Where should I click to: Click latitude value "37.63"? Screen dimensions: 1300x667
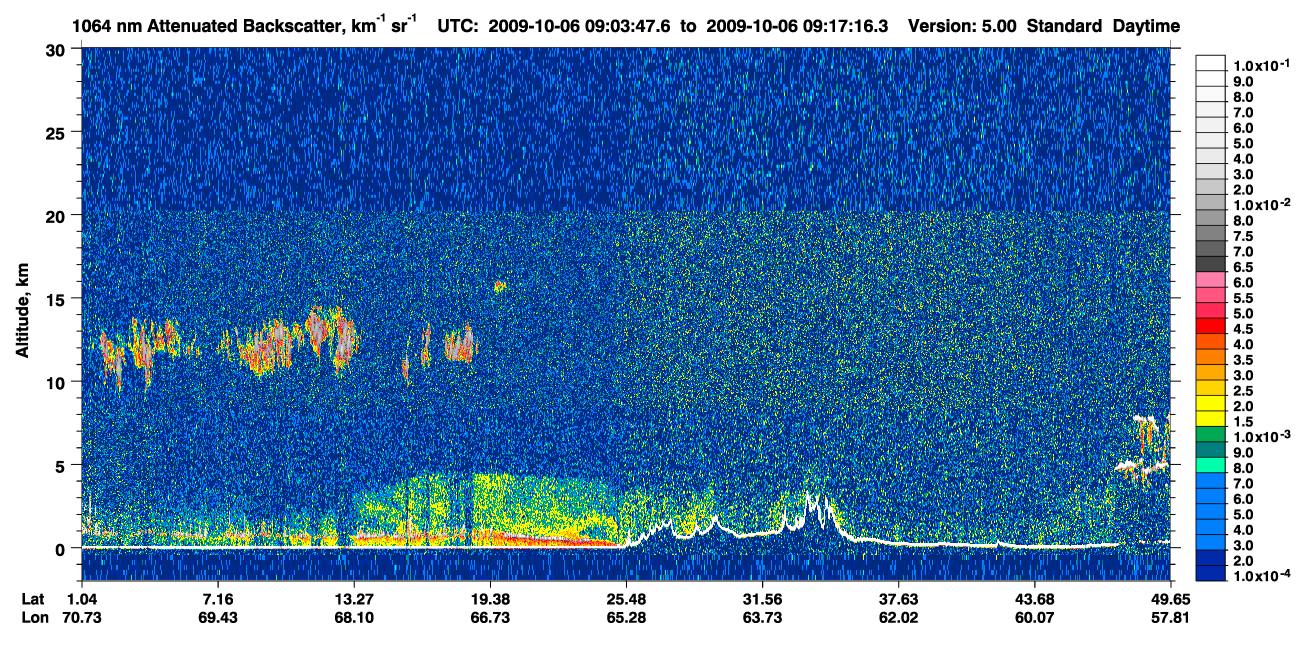click(x=898, y=599)
